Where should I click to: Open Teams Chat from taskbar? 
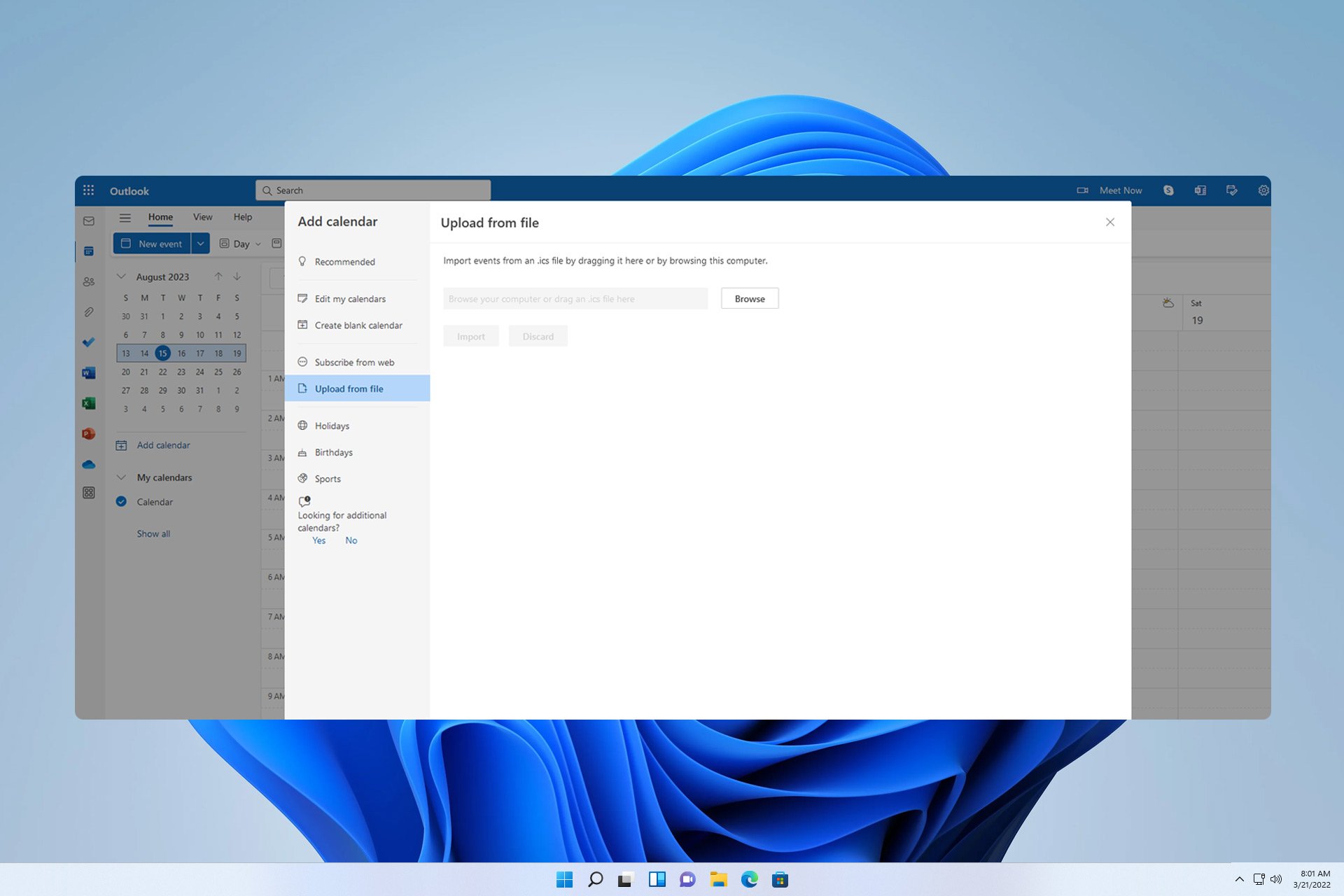tap(687, 880)
